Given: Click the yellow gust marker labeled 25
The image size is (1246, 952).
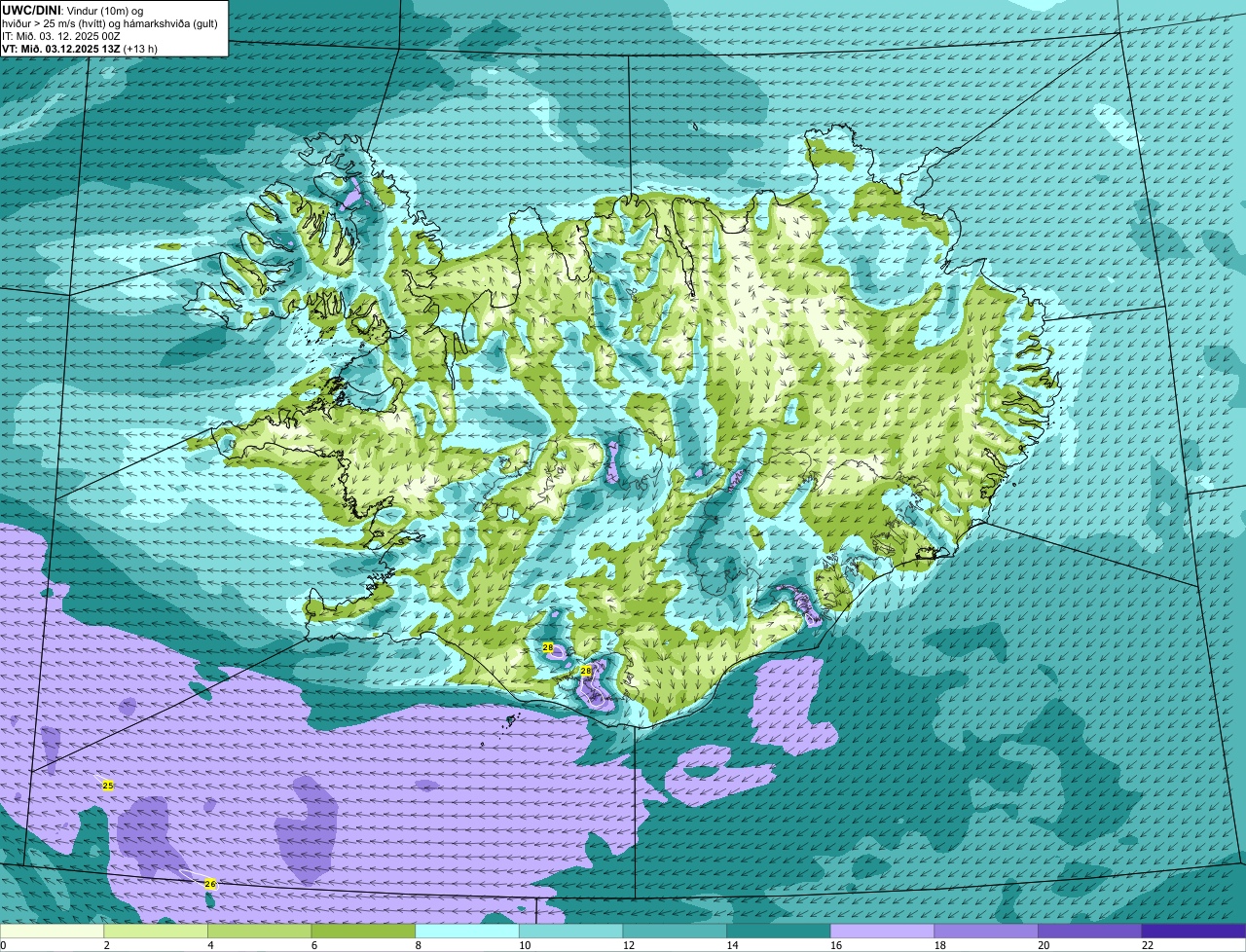Looking at the screenshot, I should [108, 786].
